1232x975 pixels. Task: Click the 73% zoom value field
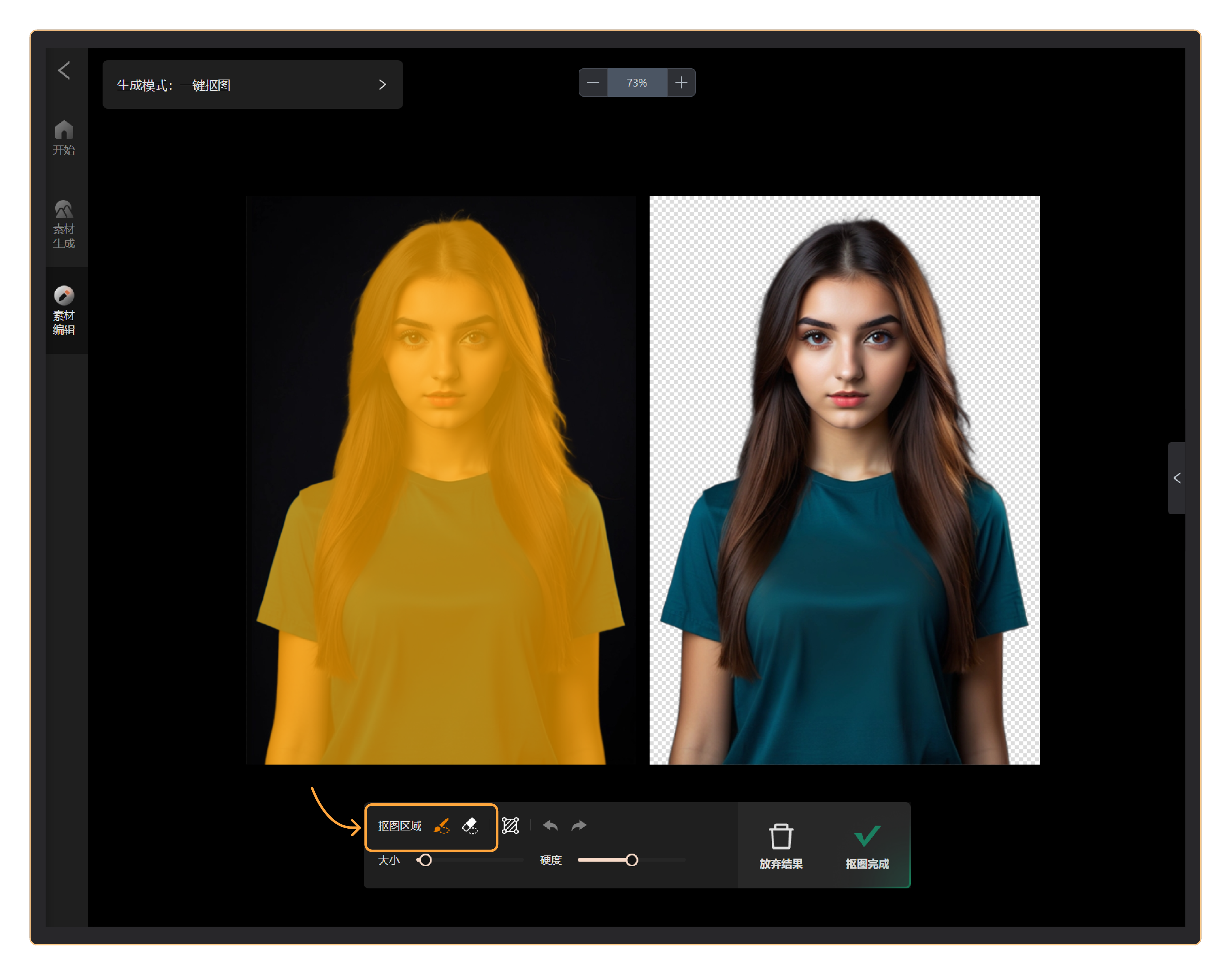pyautogui.click(x=637, y=83)
